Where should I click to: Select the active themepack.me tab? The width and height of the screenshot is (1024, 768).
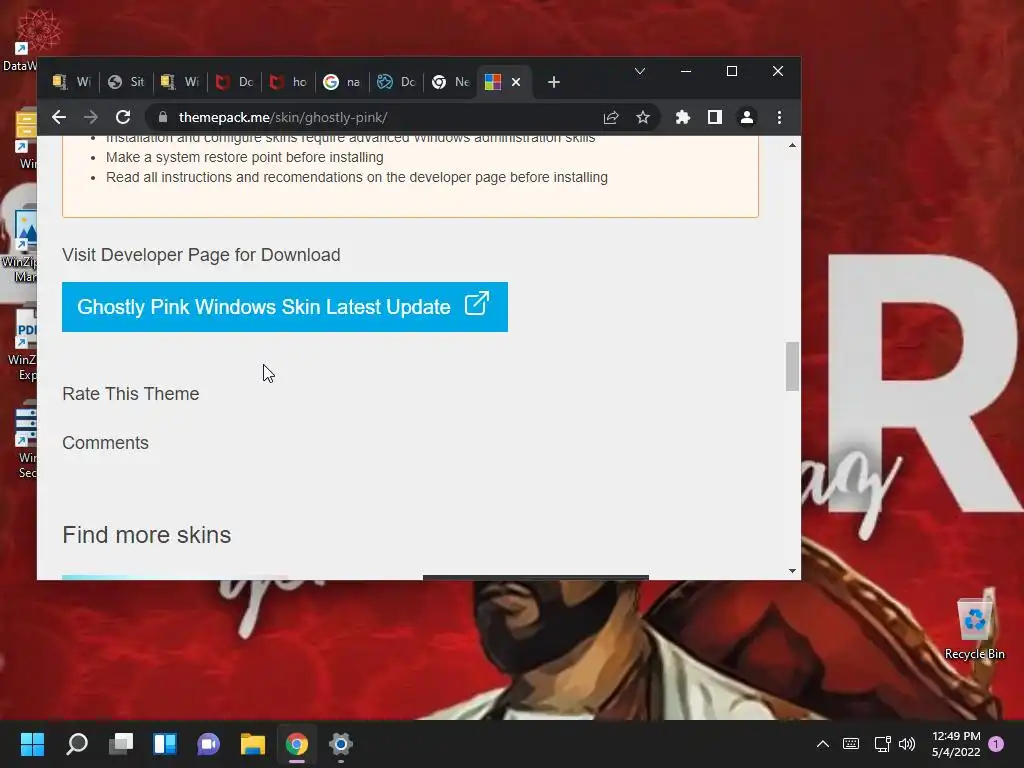[x=504, y=82]
